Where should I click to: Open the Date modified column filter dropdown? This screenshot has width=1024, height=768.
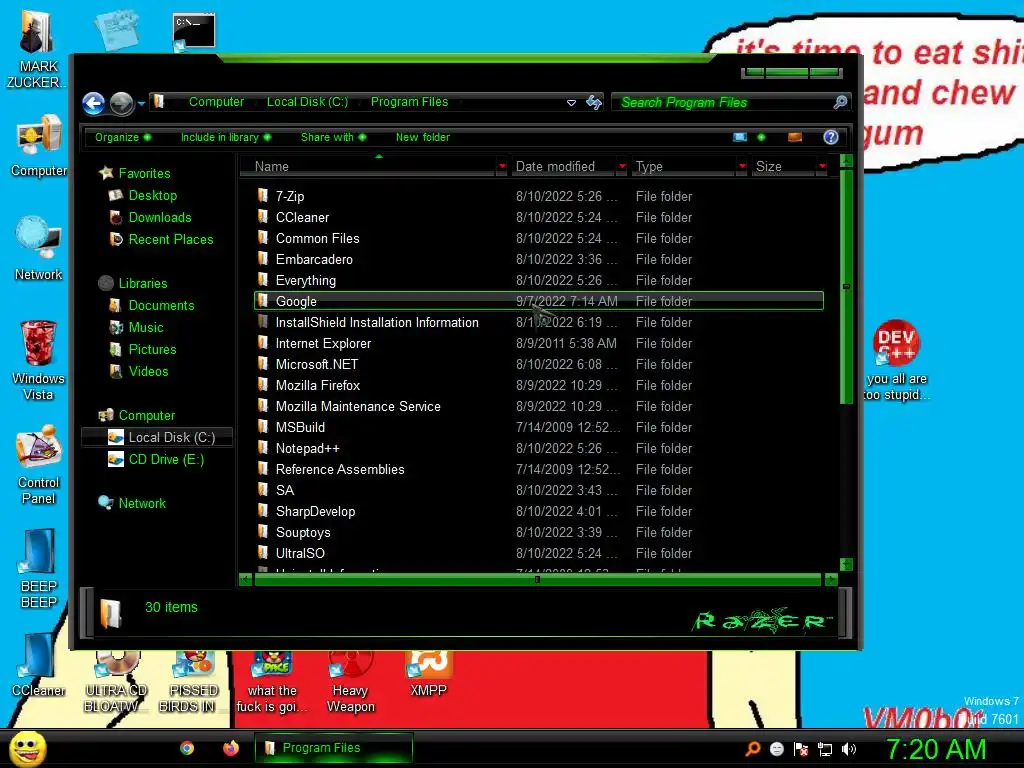pyautogui.click(x=622, y=167)
